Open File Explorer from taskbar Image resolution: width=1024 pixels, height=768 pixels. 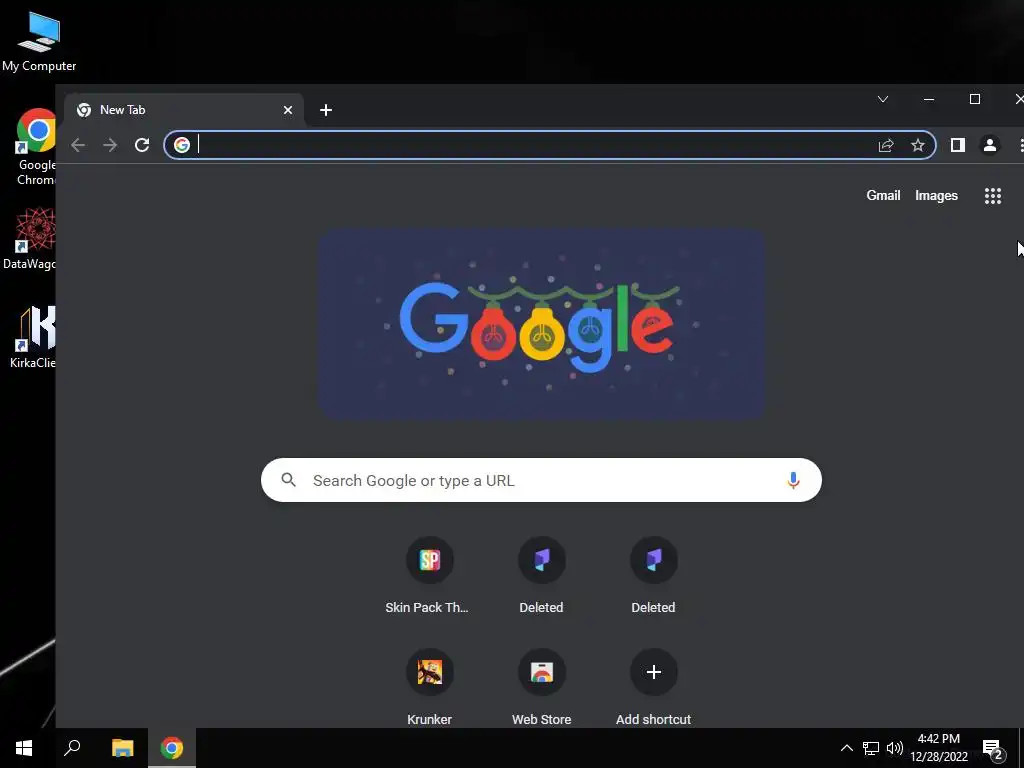[x=122, y=748]
